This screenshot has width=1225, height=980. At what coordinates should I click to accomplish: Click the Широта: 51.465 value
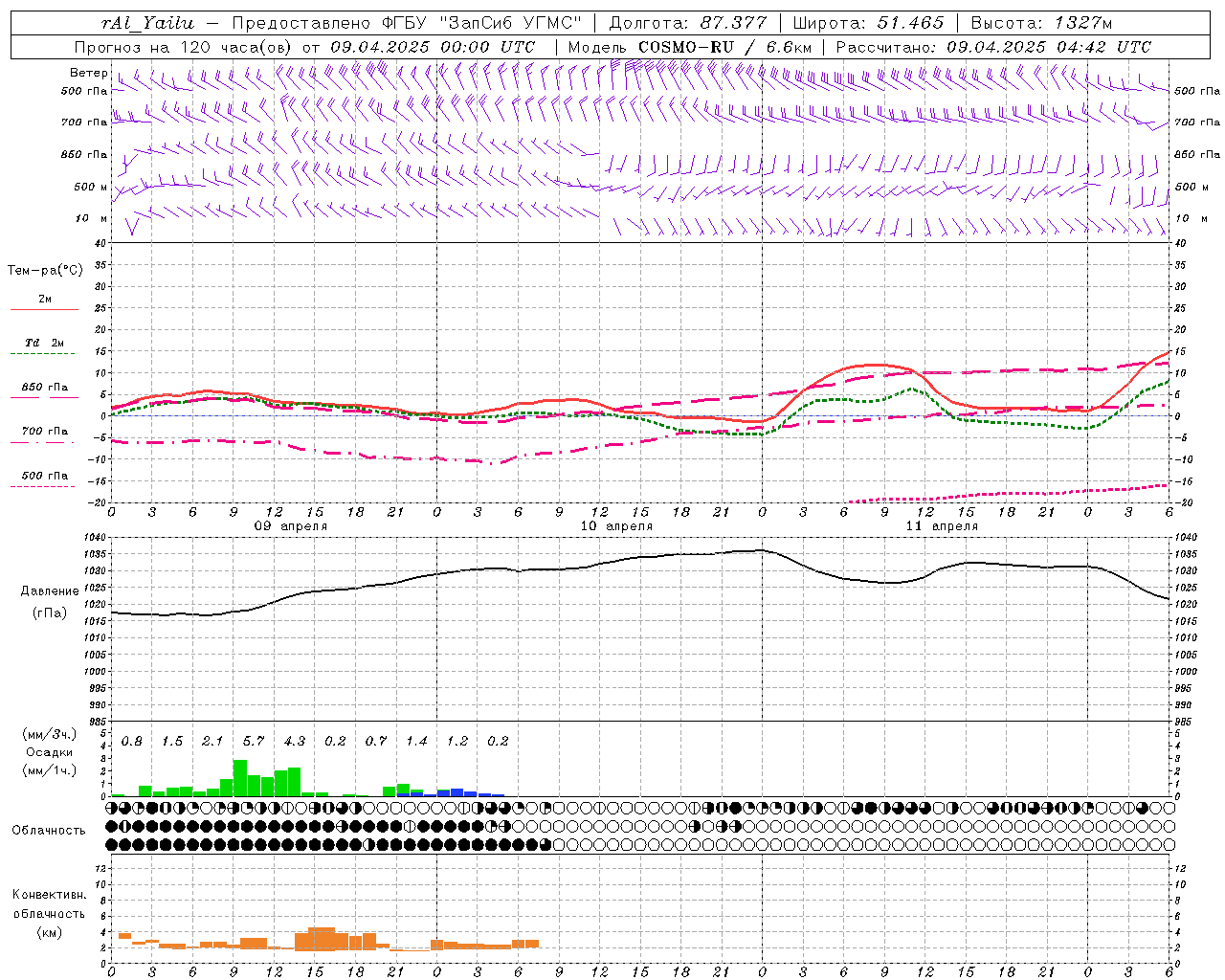pos(868,23)
